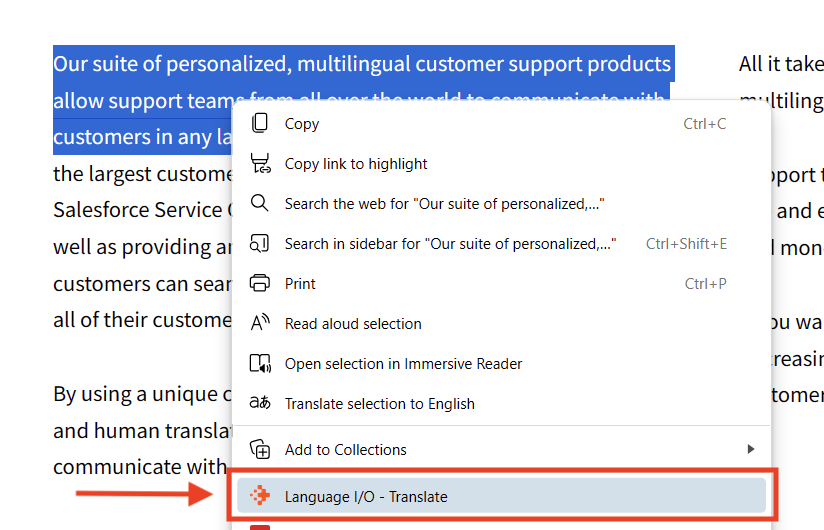Screen dimensions: 824x530
Task: Choose Translate selection to English
Action: [501, 403]
